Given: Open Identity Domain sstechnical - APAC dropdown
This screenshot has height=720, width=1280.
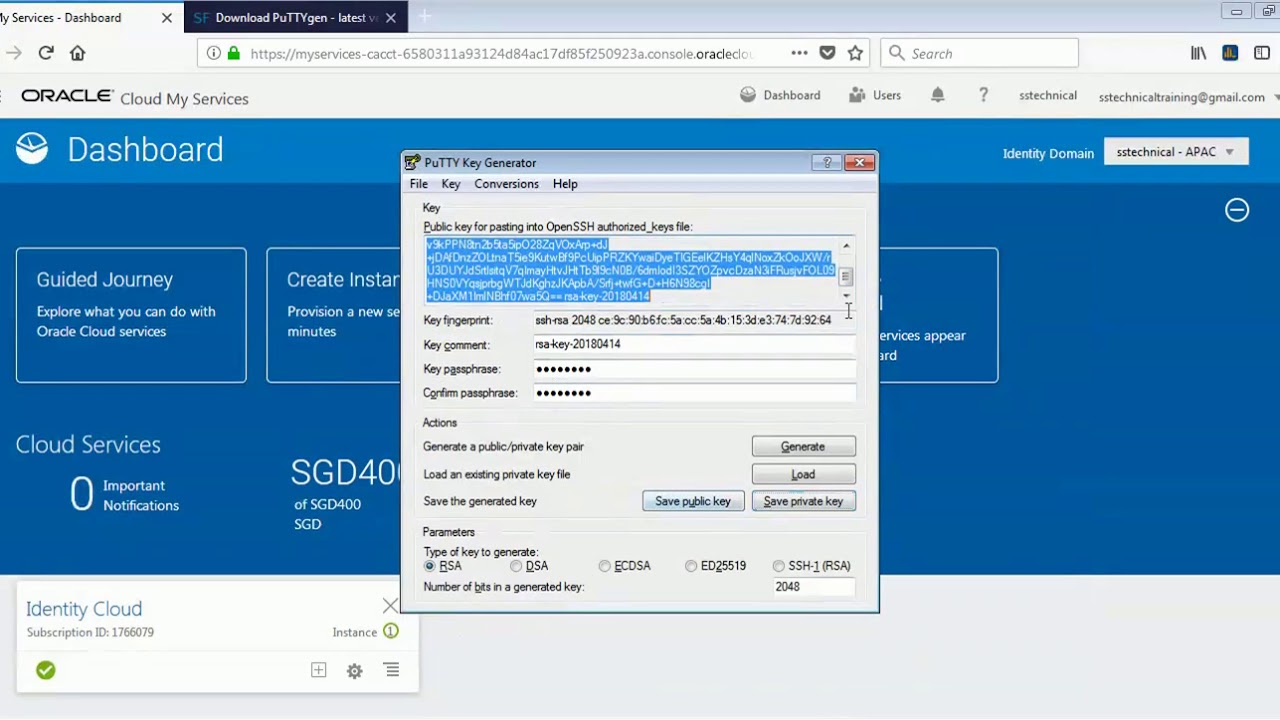Looking at the screenshot, I should pyautogui.click(x=1175, y=152).
